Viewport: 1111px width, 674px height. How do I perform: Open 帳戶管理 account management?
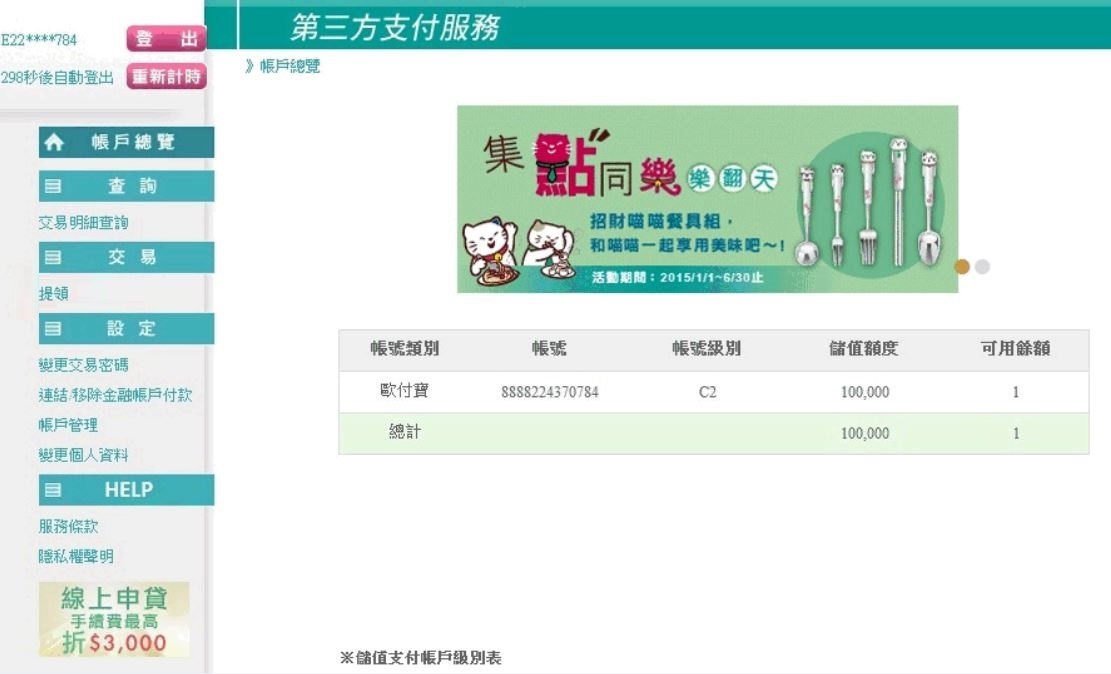click(x=68, y=425)
